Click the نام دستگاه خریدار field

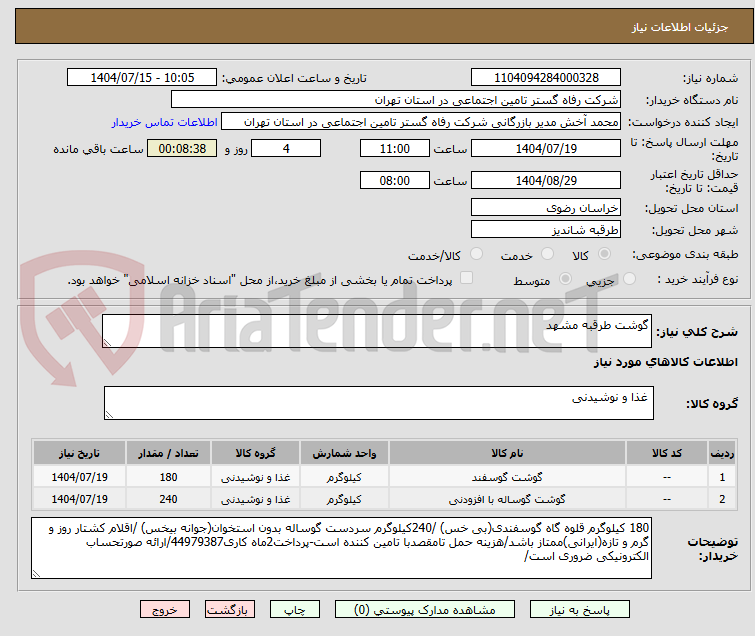(x=396, y=100)
